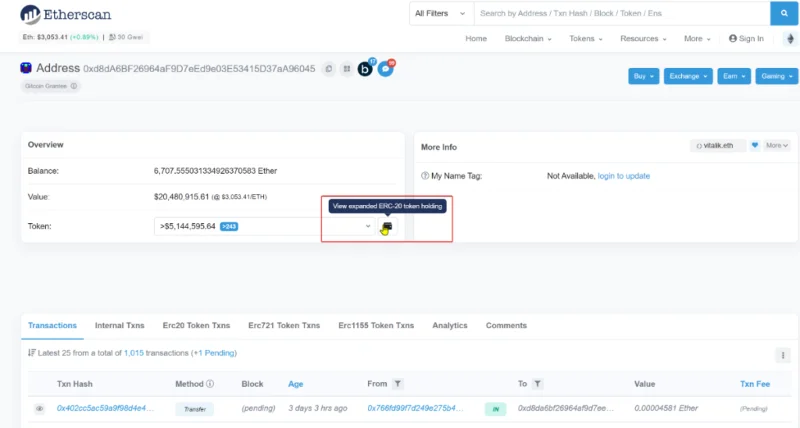This screenshot has height=428, width=800.
Task: Filter the From column
Action: [397, 384]
